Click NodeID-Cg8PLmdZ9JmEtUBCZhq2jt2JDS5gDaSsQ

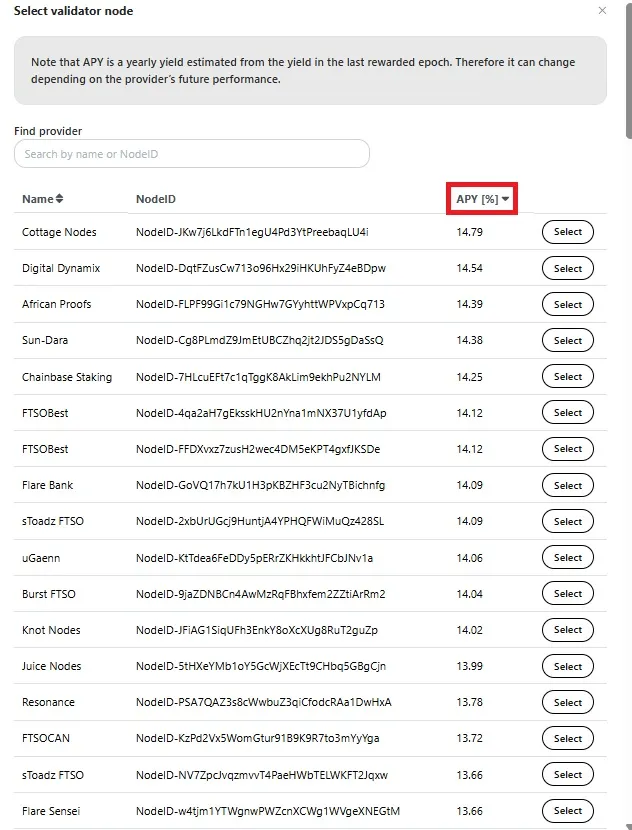pos(260,340)
